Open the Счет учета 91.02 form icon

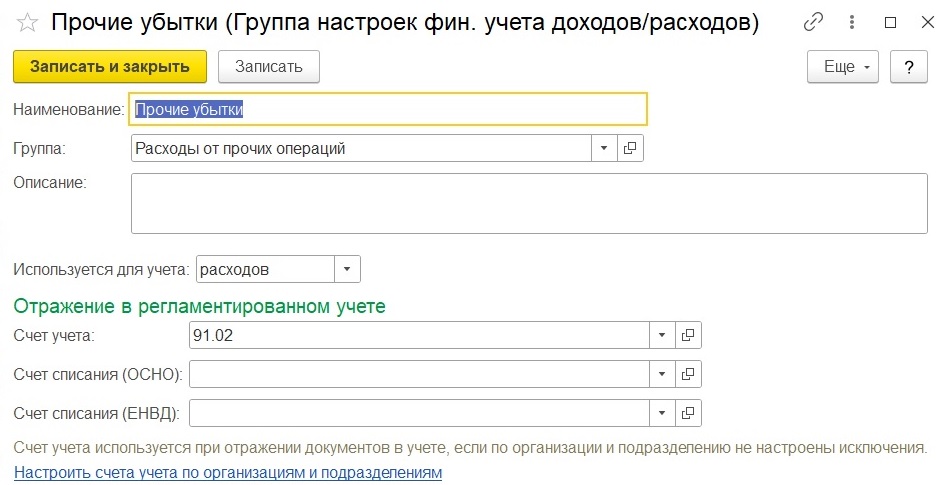pyautogui.click(x=688, y=336)
